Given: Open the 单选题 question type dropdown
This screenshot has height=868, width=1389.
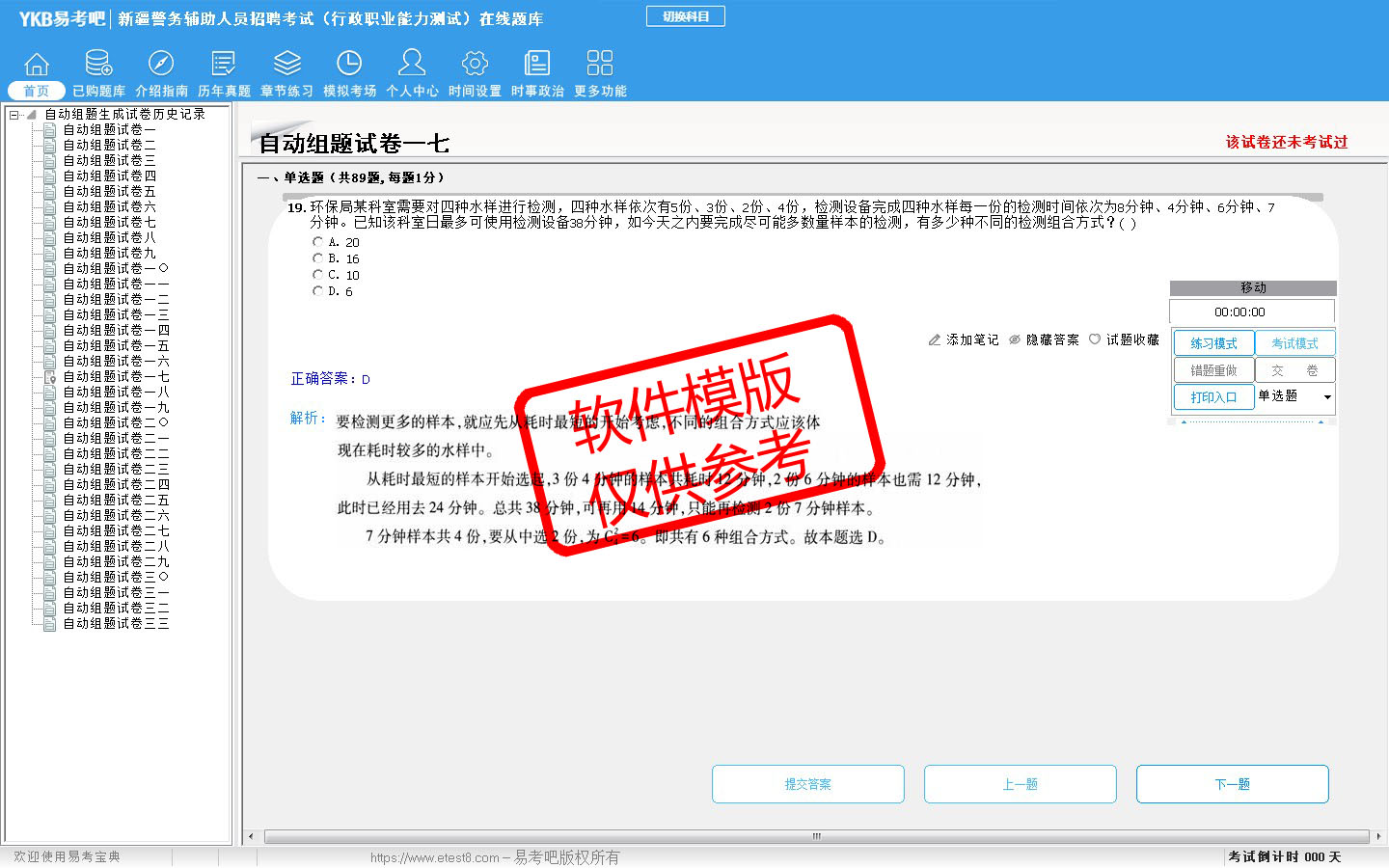Looking at the screenshot, I should click(1327, 397).
